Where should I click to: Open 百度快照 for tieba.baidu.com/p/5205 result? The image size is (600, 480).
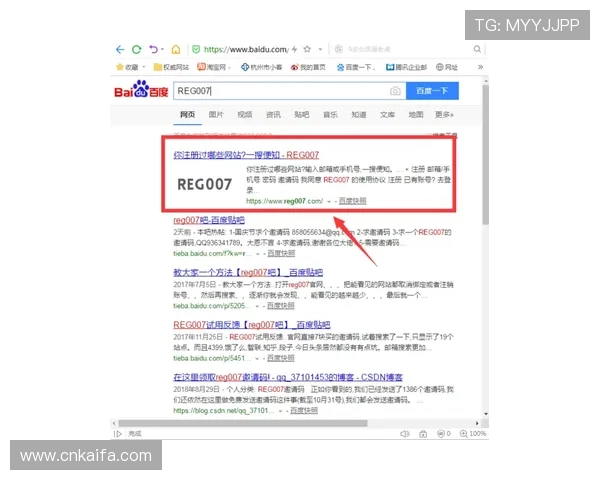[x=280, y=306]
